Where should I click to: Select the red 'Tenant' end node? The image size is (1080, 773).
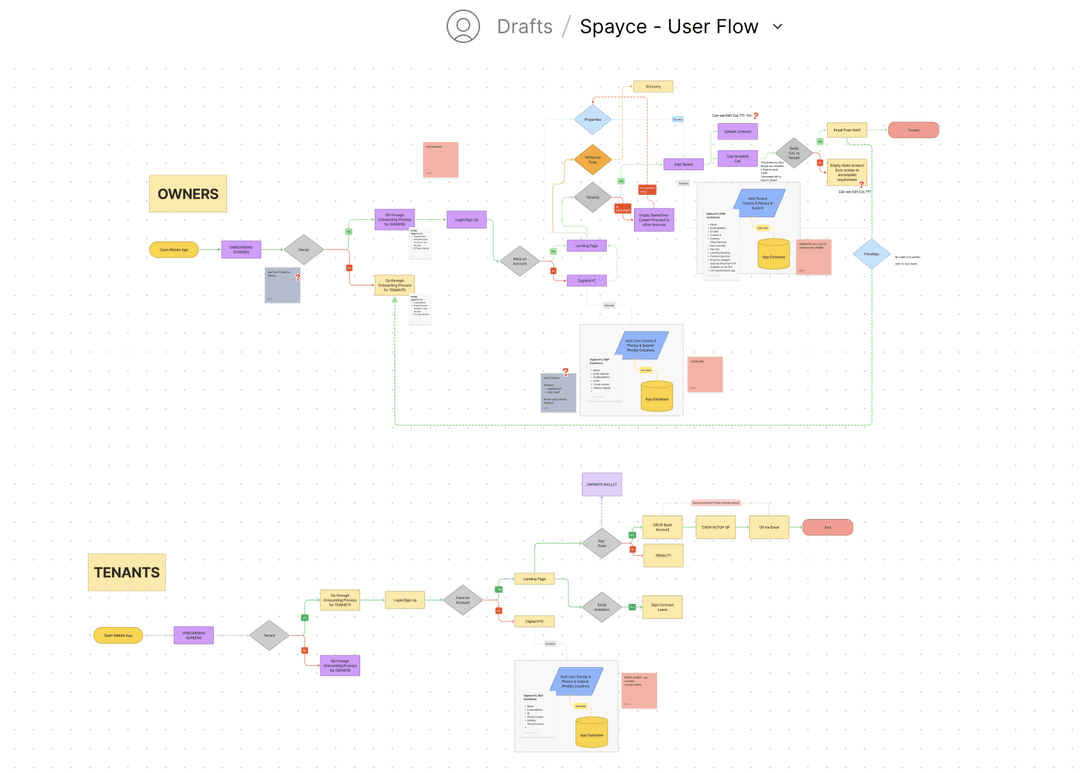click(x=913, y=130)
